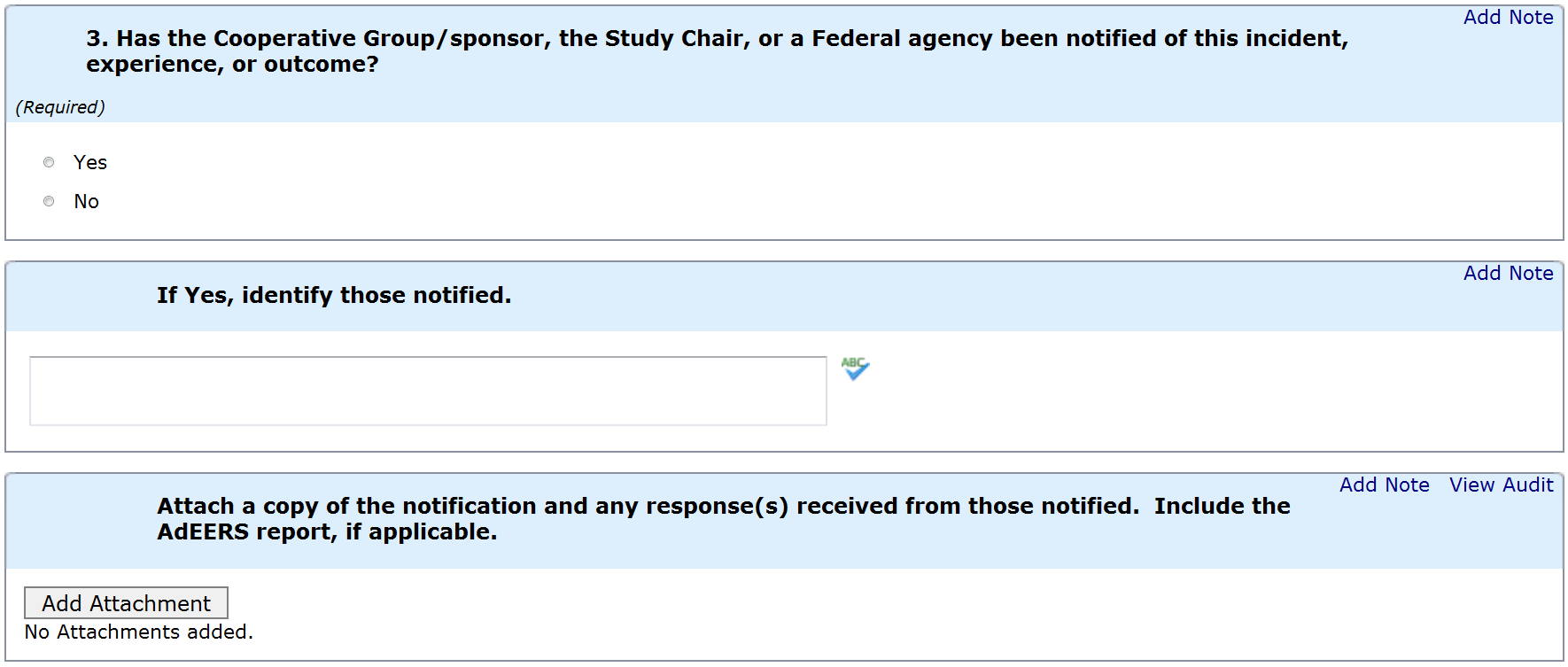Viewport: 1568px width, 667px height.
Task: Focus the 'identify those notified' text box
Action: (x=428, y=391)
